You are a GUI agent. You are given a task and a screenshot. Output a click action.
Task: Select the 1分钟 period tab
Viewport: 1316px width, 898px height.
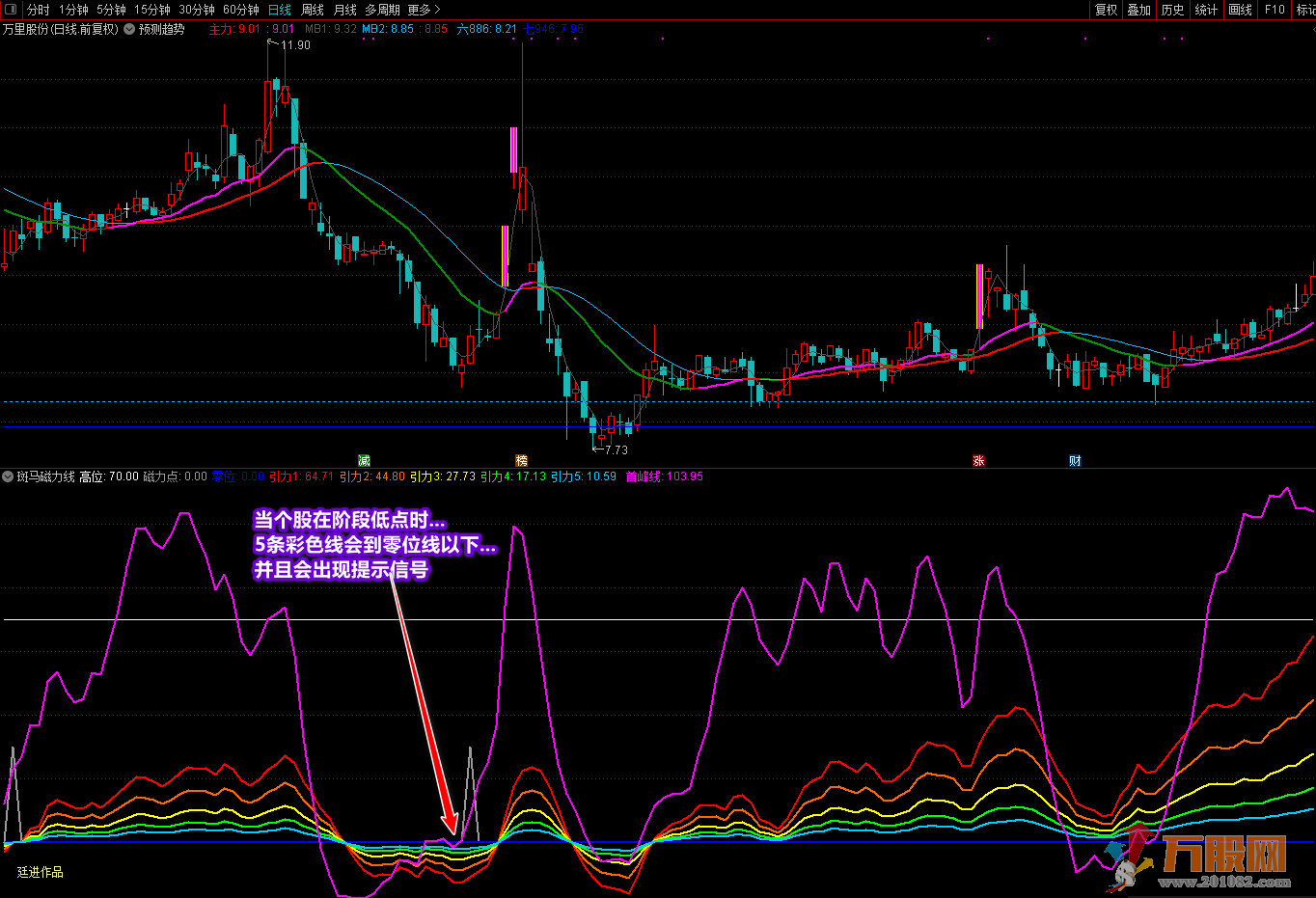[x=73, y=10]
